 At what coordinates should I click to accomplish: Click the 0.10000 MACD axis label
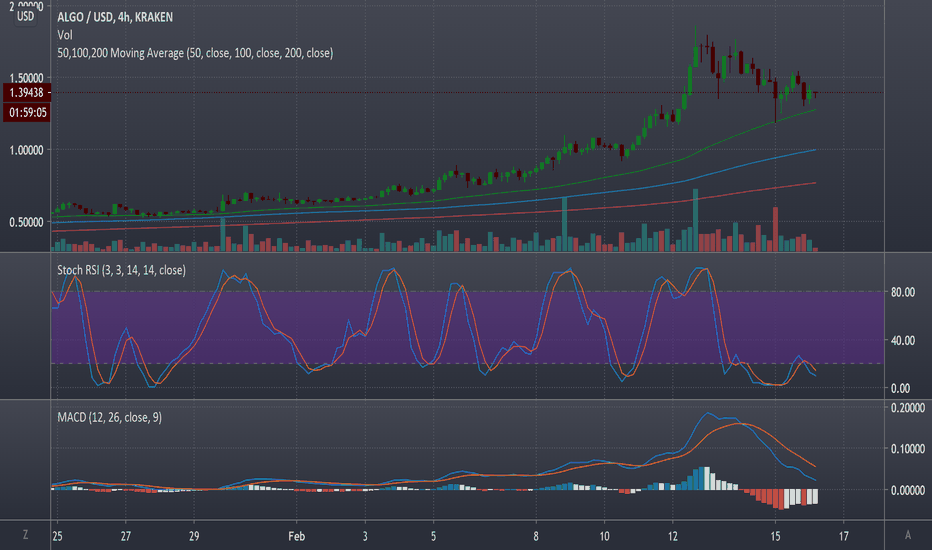[908, 449]
